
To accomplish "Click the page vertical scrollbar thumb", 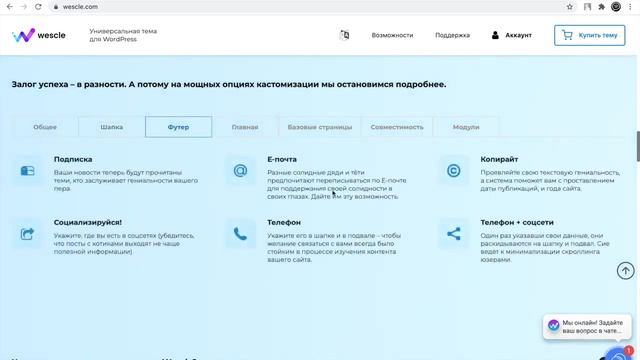I will click(638, 146).
